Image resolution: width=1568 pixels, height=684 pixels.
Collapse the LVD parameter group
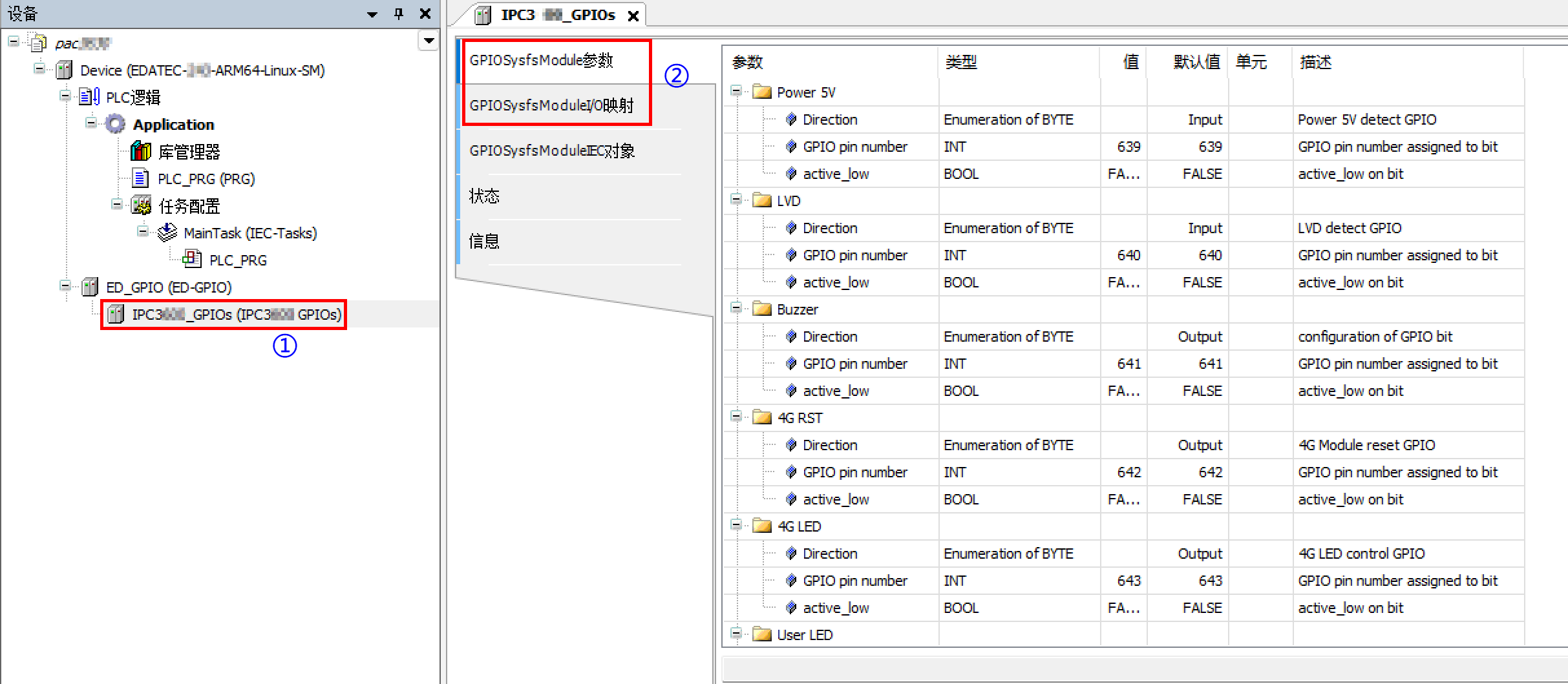pyautogui.click(x=736, y=199)
